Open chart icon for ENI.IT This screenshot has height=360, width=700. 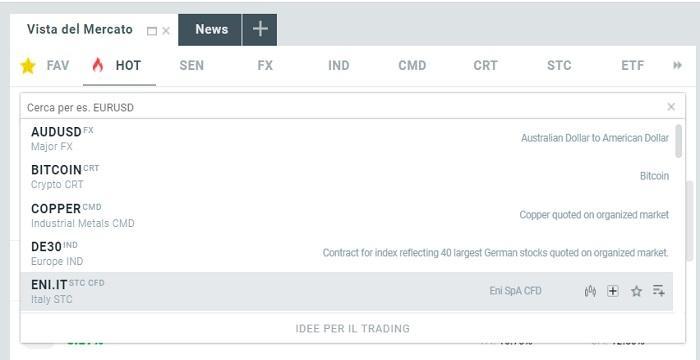click(590, 292)
